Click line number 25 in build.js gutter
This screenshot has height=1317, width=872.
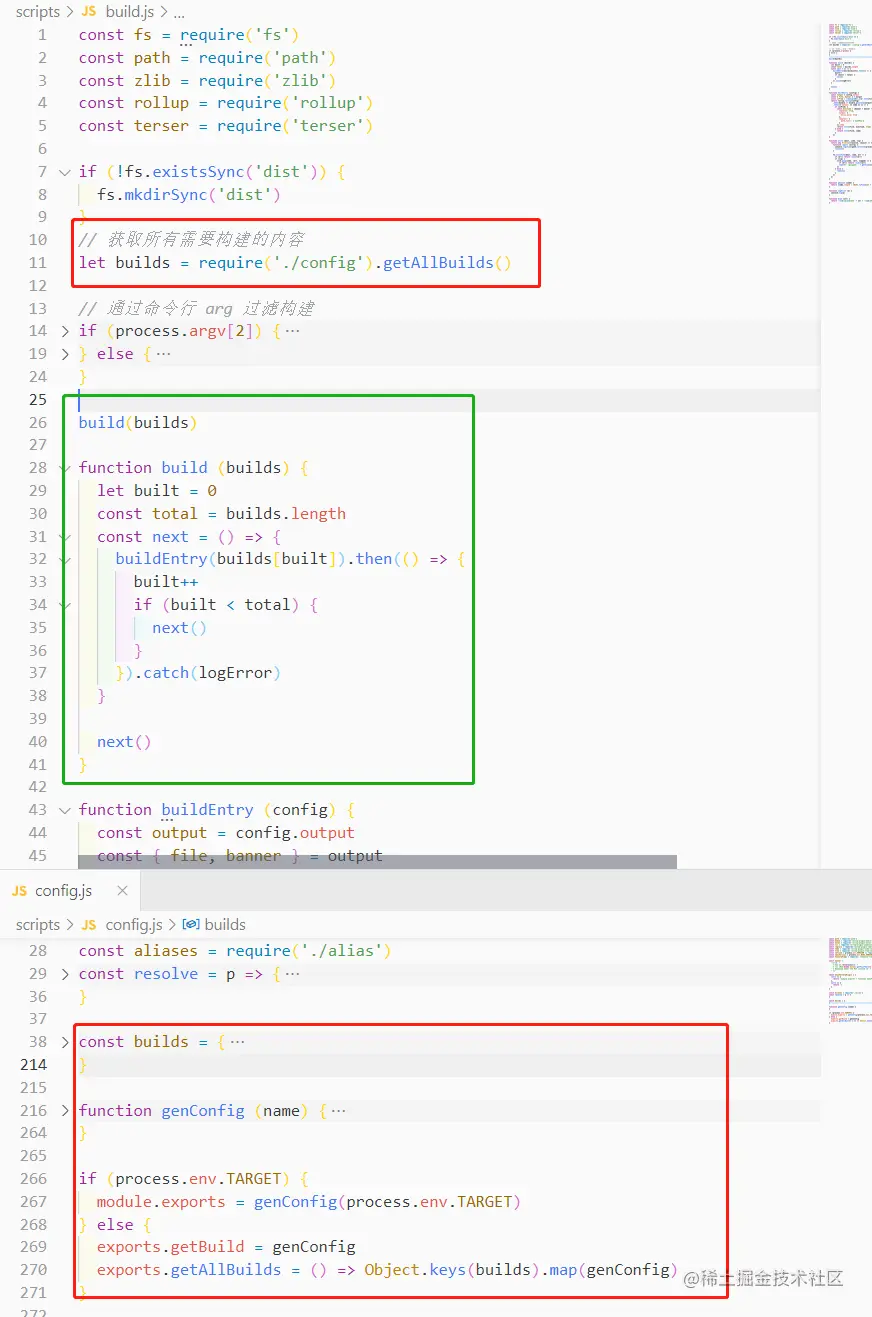38,400
